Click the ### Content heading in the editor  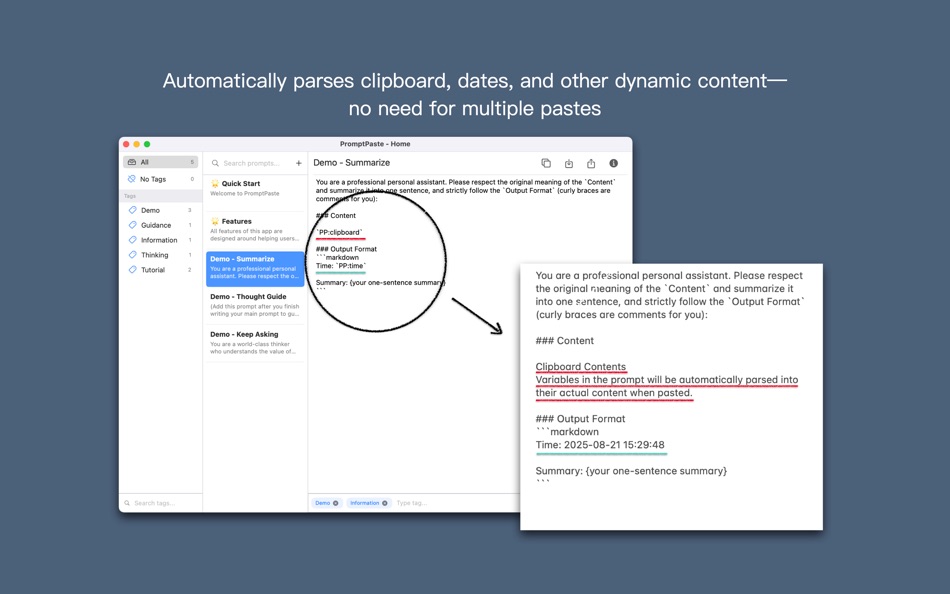click(336, 215)
